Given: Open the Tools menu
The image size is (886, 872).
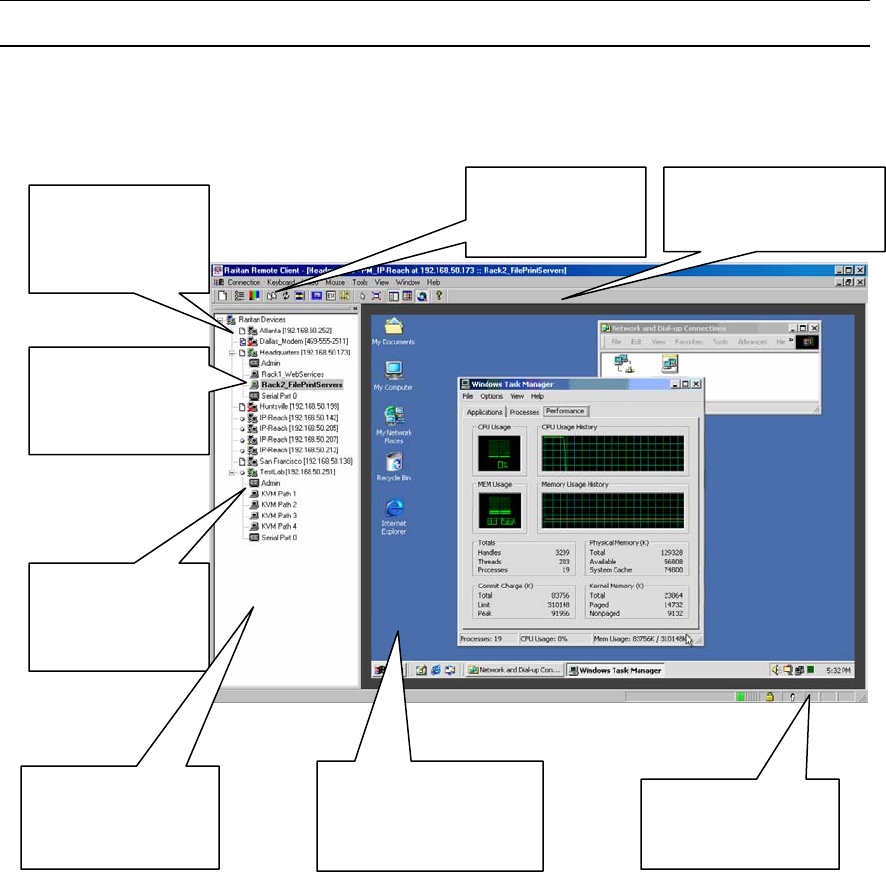Looking at the screenshot, I should tap(359, 283).
